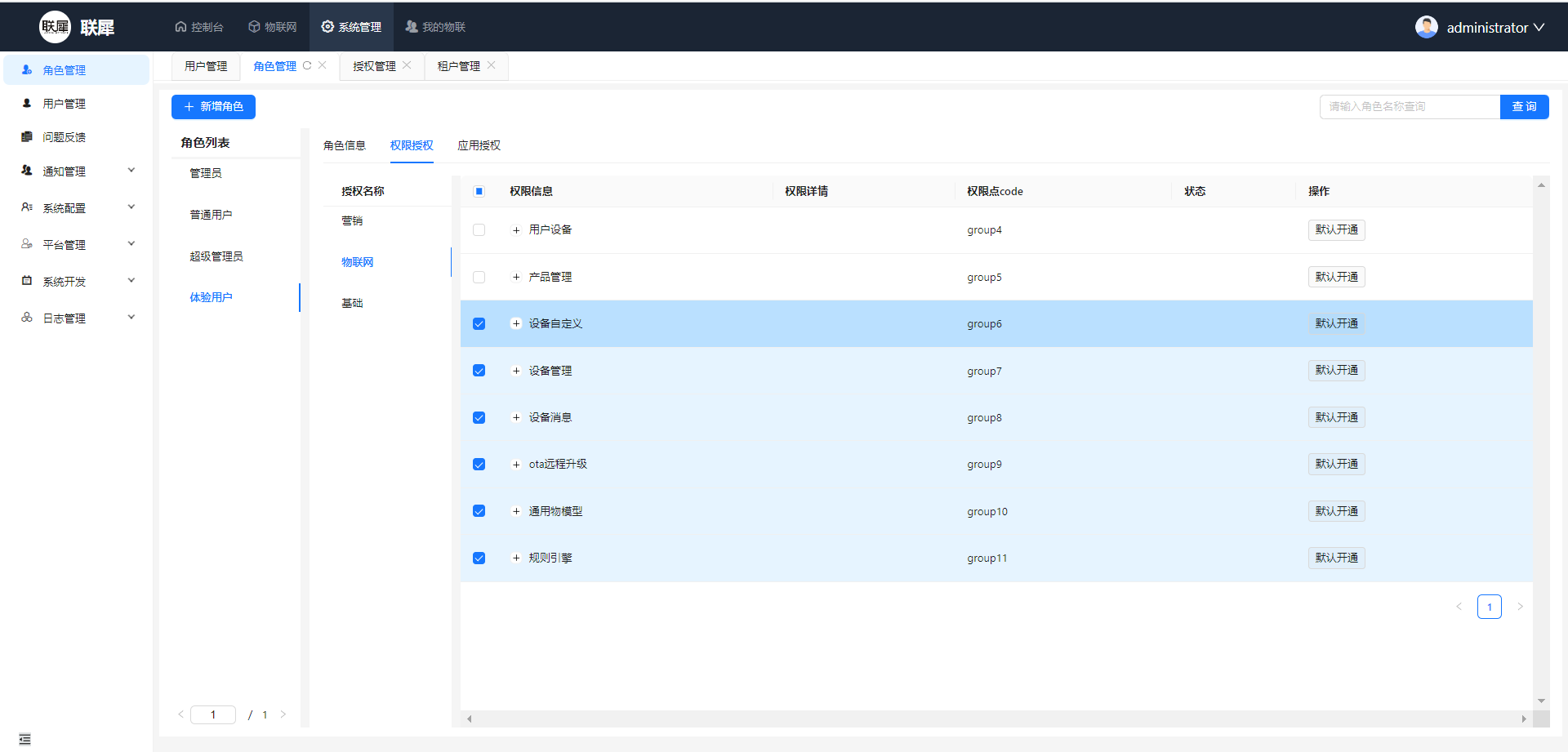Viewport: 1568px width, 752px height.
Task: Click the 联犀 logo icon
Action: click(x=55, y=27)
